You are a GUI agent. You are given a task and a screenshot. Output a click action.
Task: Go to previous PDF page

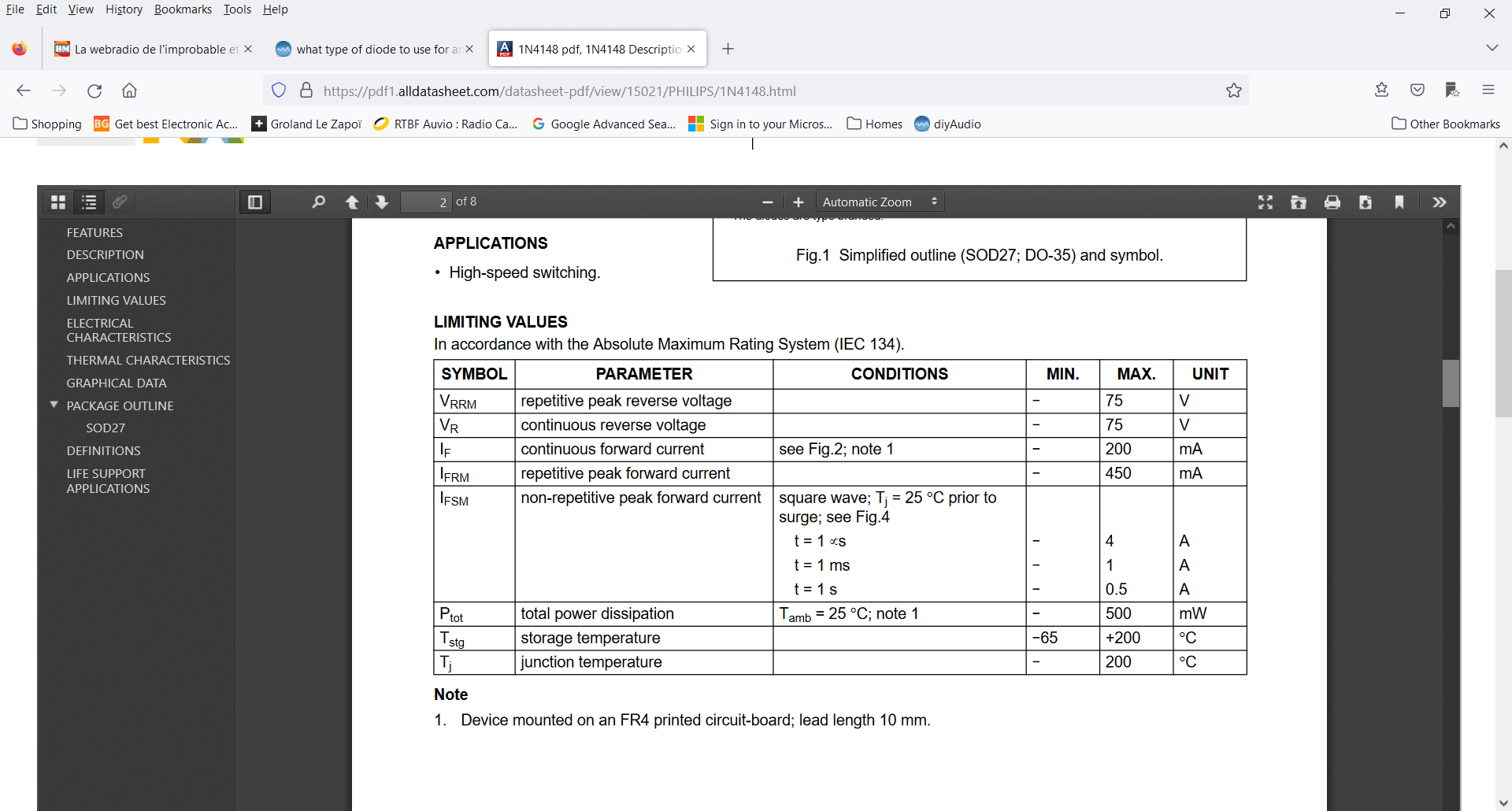352,202
